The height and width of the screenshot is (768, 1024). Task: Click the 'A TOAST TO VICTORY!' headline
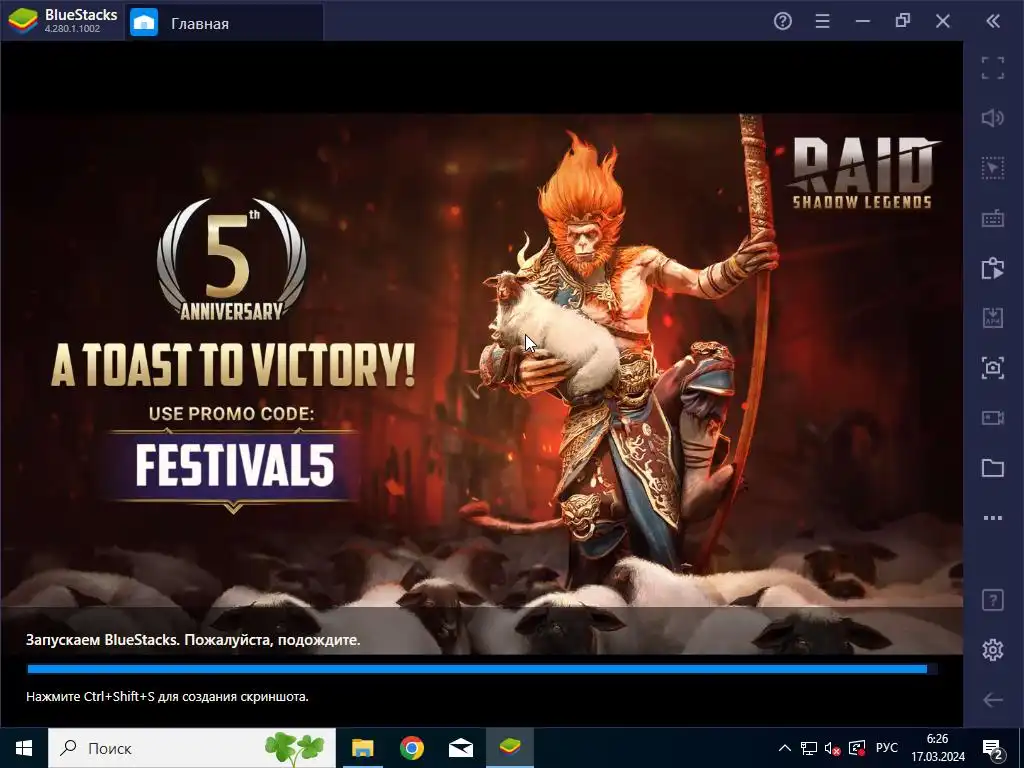point(232,364)
